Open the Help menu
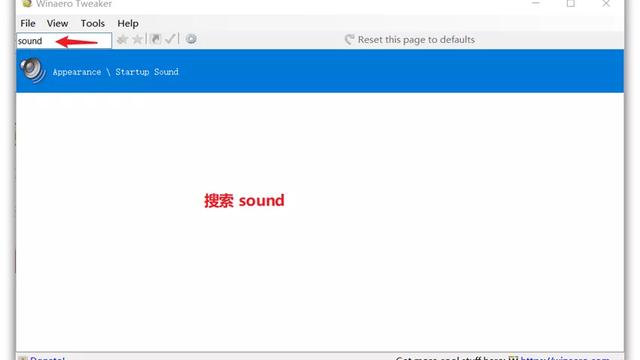 point(128,24)
